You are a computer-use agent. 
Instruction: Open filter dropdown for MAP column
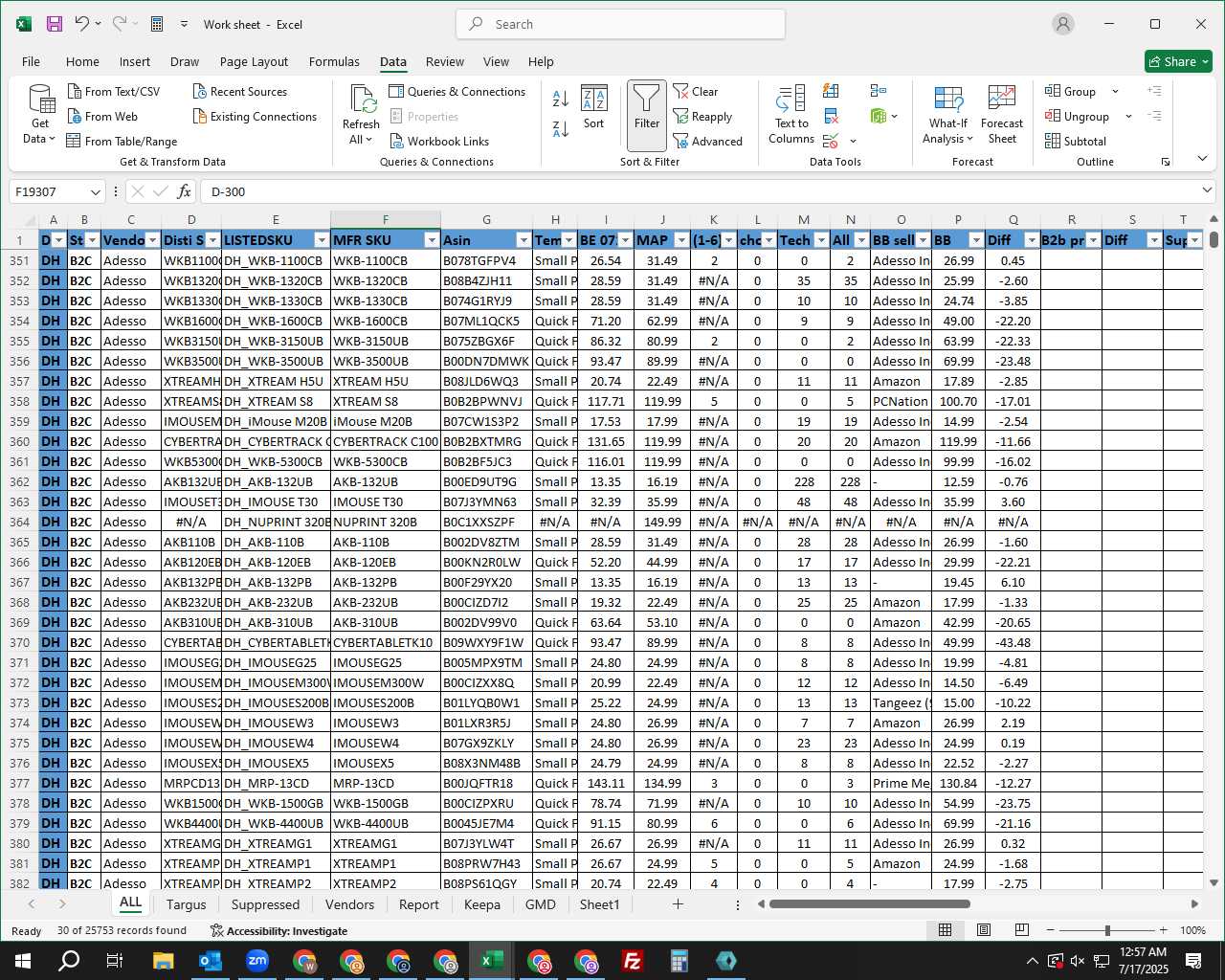coord(681,240)
